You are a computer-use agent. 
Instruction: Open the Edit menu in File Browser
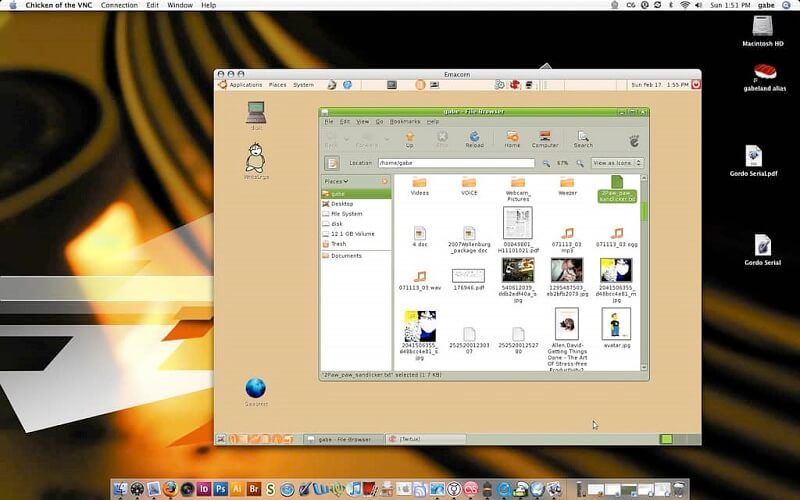click(x=345, y=121)
